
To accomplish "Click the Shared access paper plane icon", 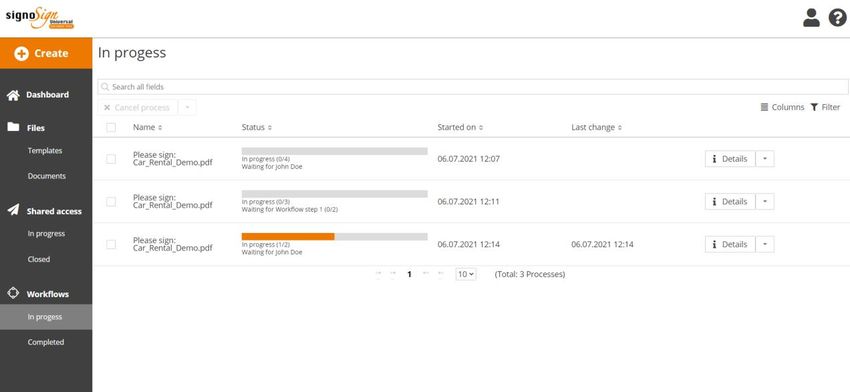I will (13, 210).
